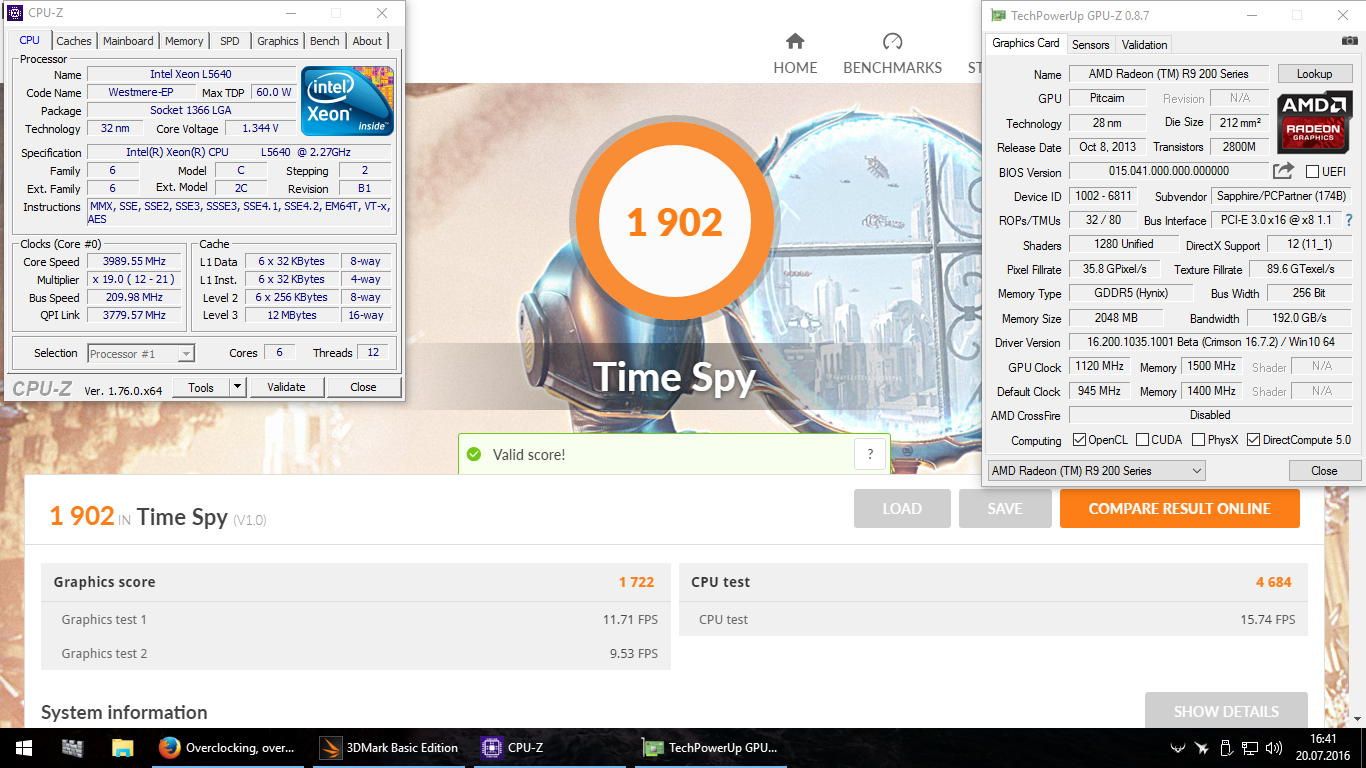1366x768 pixels.
Task: Switch to 3DMark Basic Edition on taskbar
Action: tap(390, 747)
